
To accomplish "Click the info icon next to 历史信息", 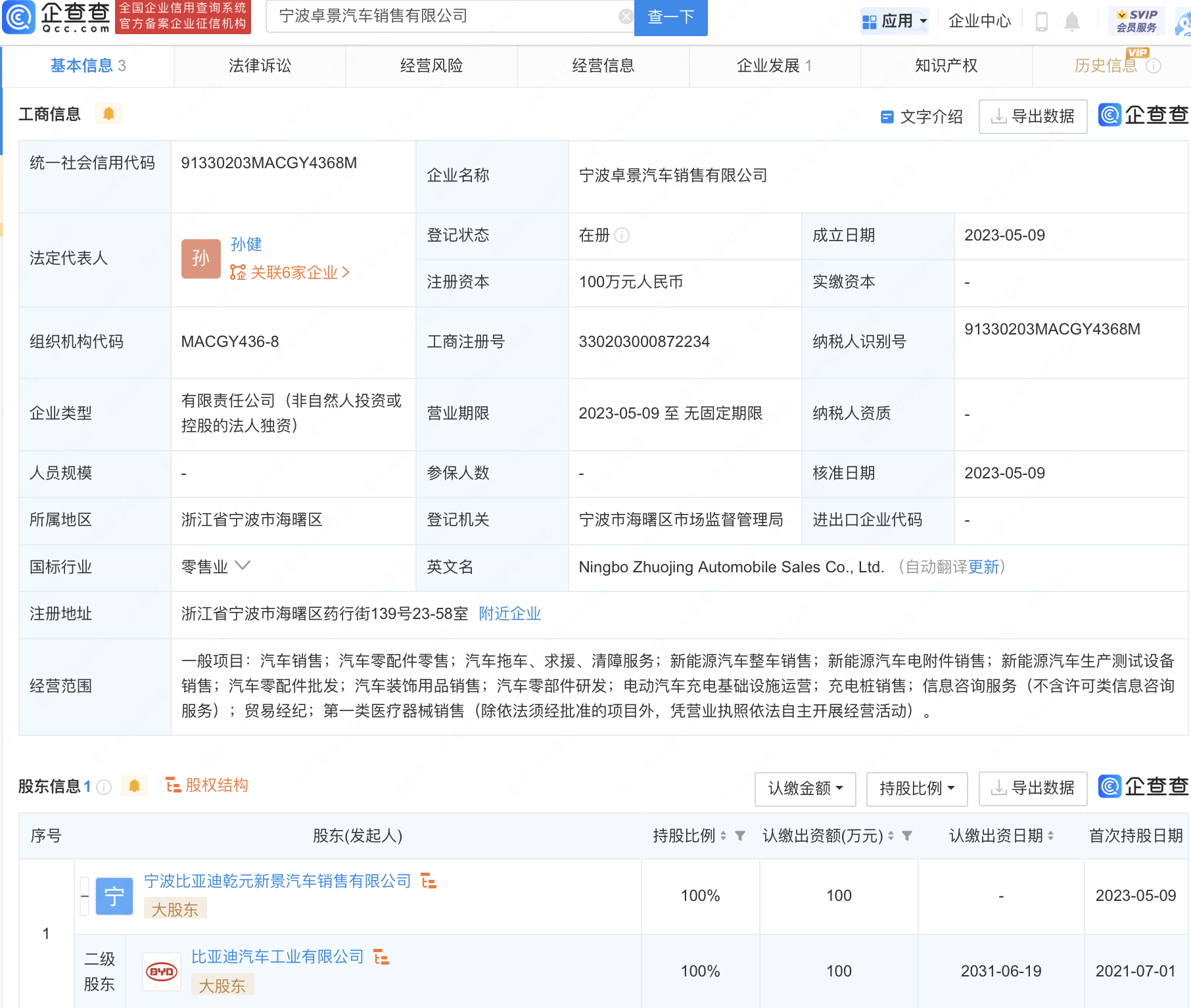I will coord(1154,66).
